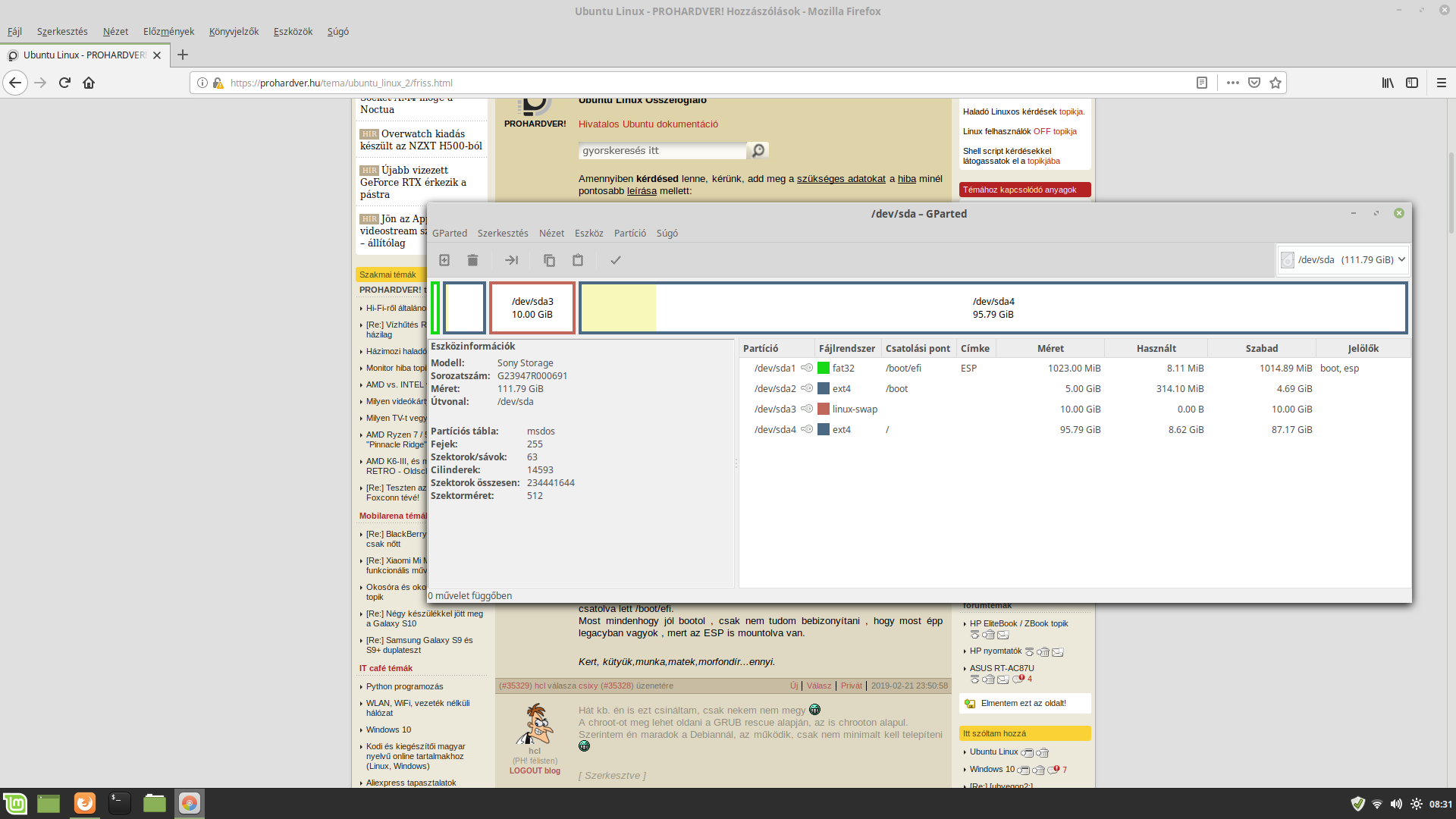This screenshot has height=819, width=1456.
Task: Go to Firefox home page
Action: pos(89,83)
